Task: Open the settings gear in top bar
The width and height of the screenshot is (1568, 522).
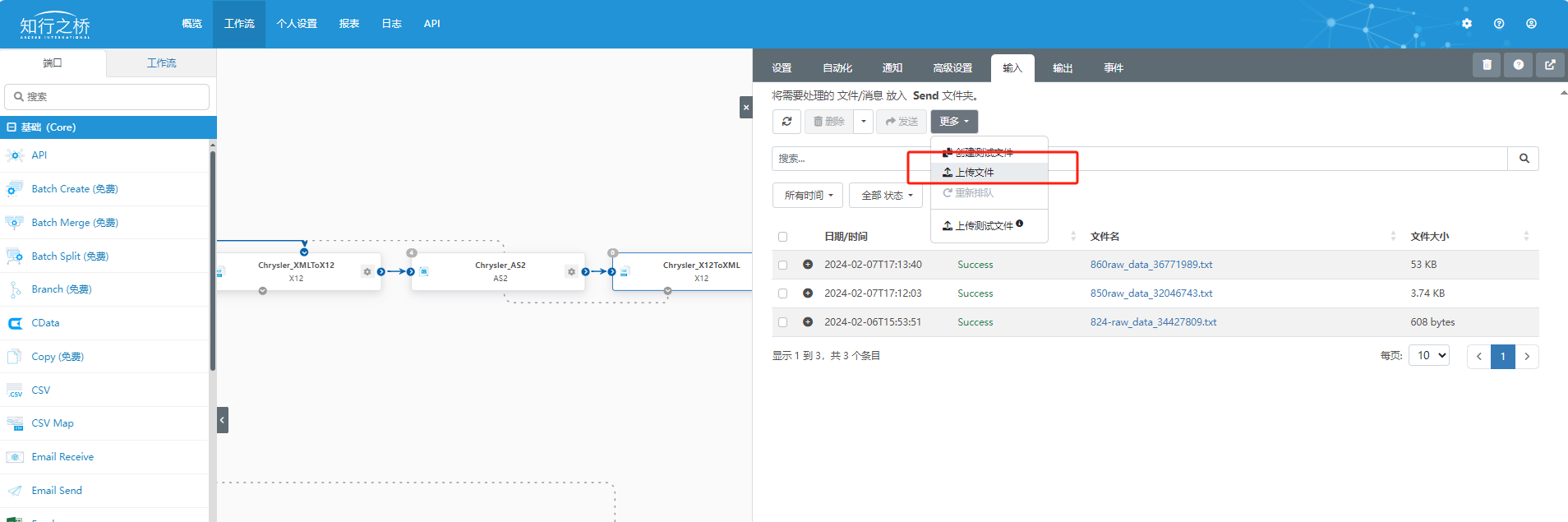Action: 1467,24
